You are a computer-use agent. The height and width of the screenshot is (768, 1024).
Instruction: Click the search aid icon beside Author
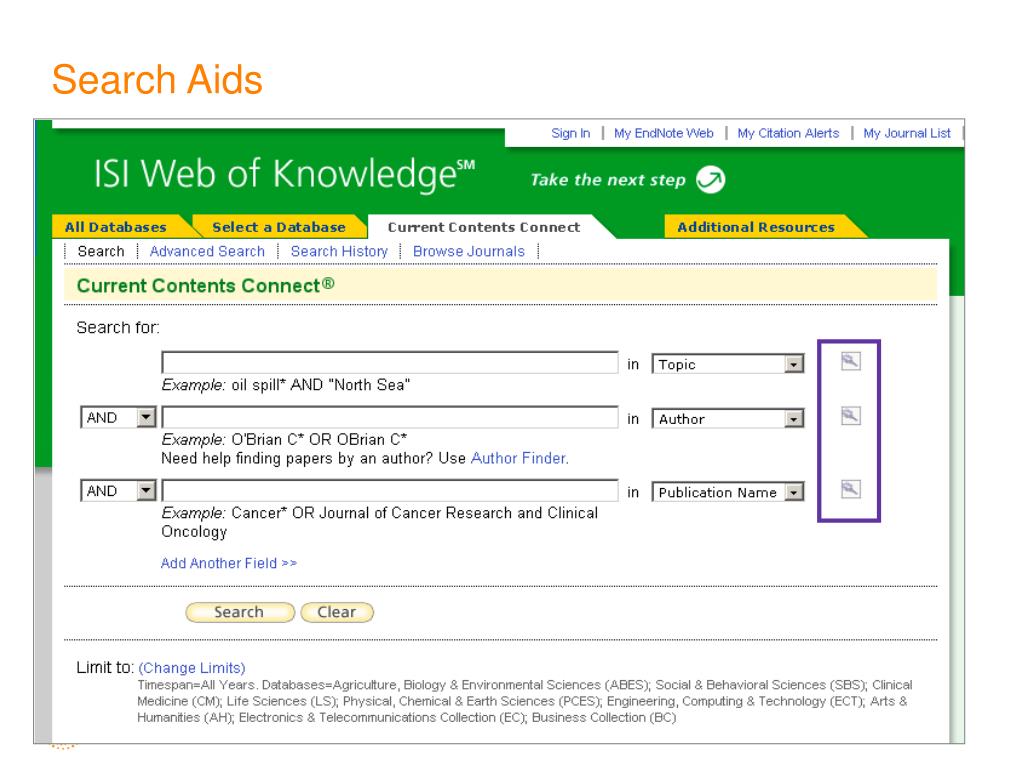click(x=850, y=416)
